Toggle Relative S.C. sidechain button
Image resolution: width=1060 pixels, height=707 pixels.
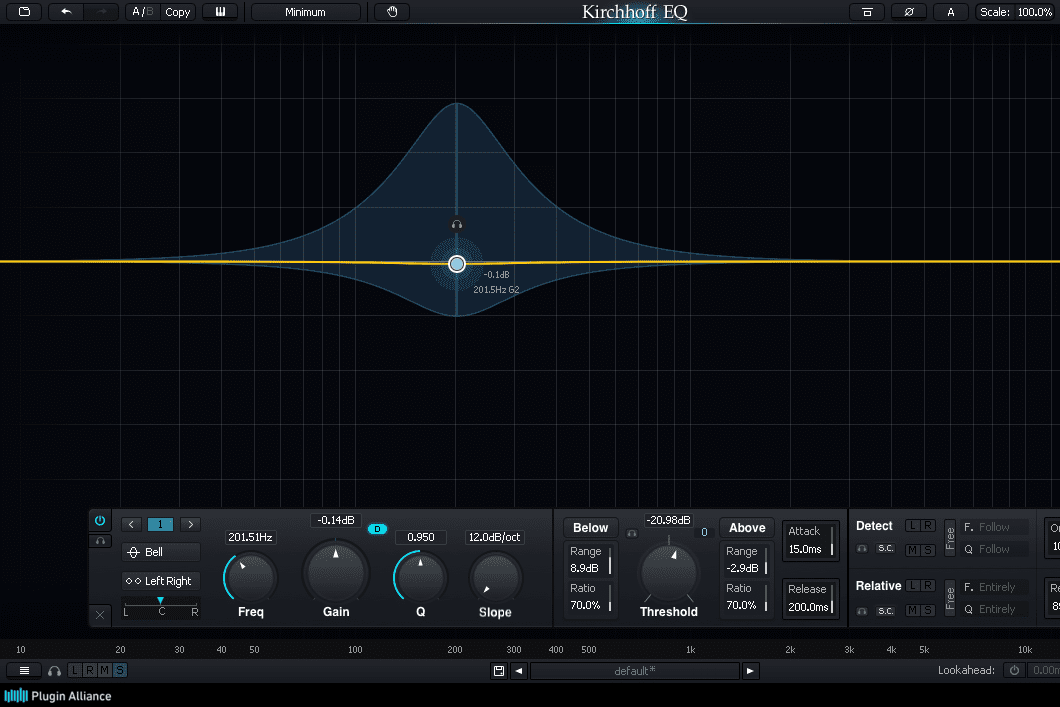click(886, 611)
